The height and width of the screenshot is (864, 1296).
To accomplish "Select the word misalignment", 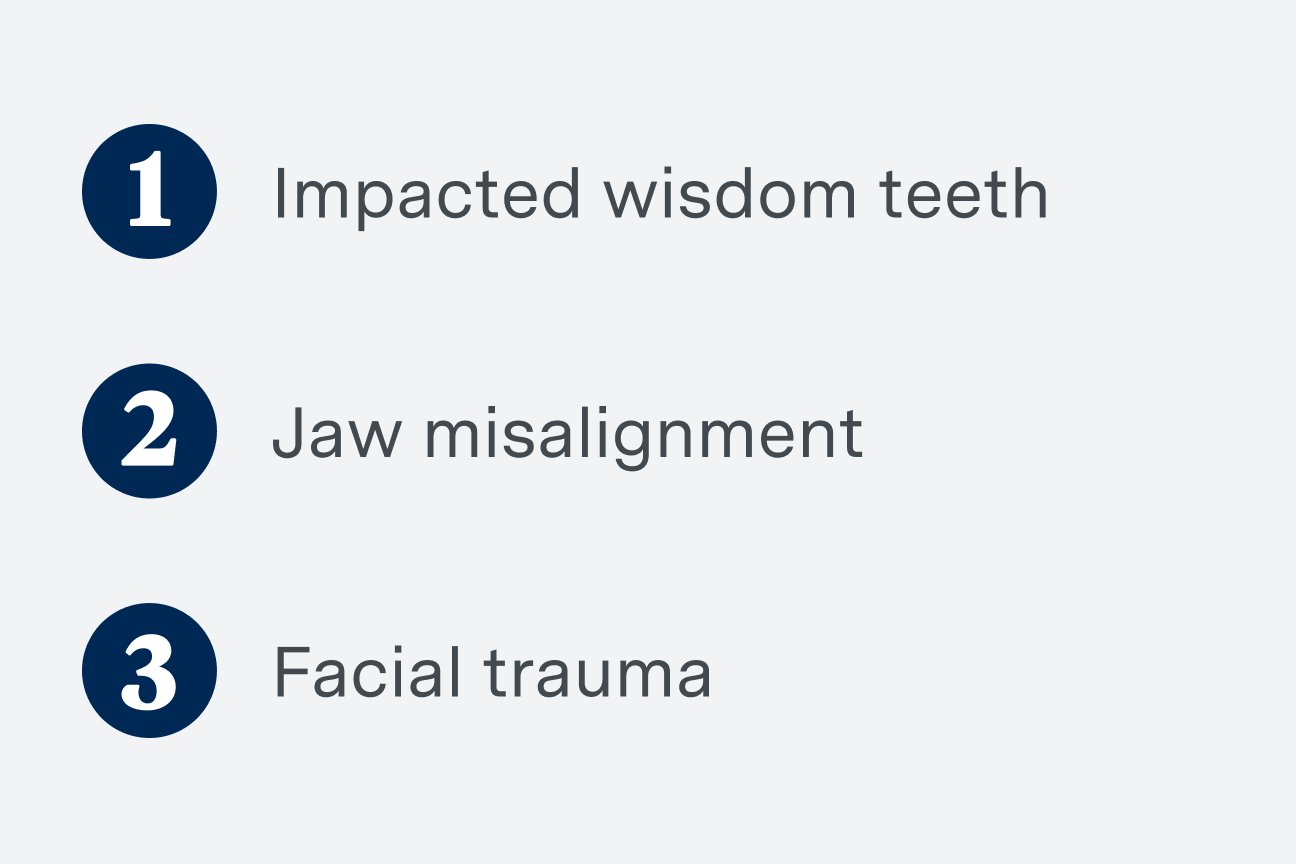I will (x=644, y=438).
